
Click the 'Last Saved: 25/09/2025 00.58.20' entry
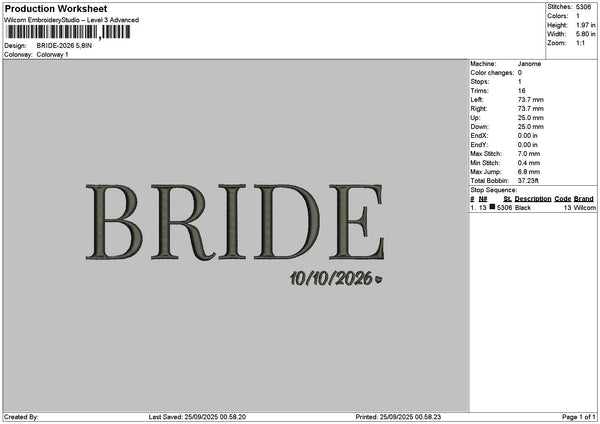coord(197,417)
